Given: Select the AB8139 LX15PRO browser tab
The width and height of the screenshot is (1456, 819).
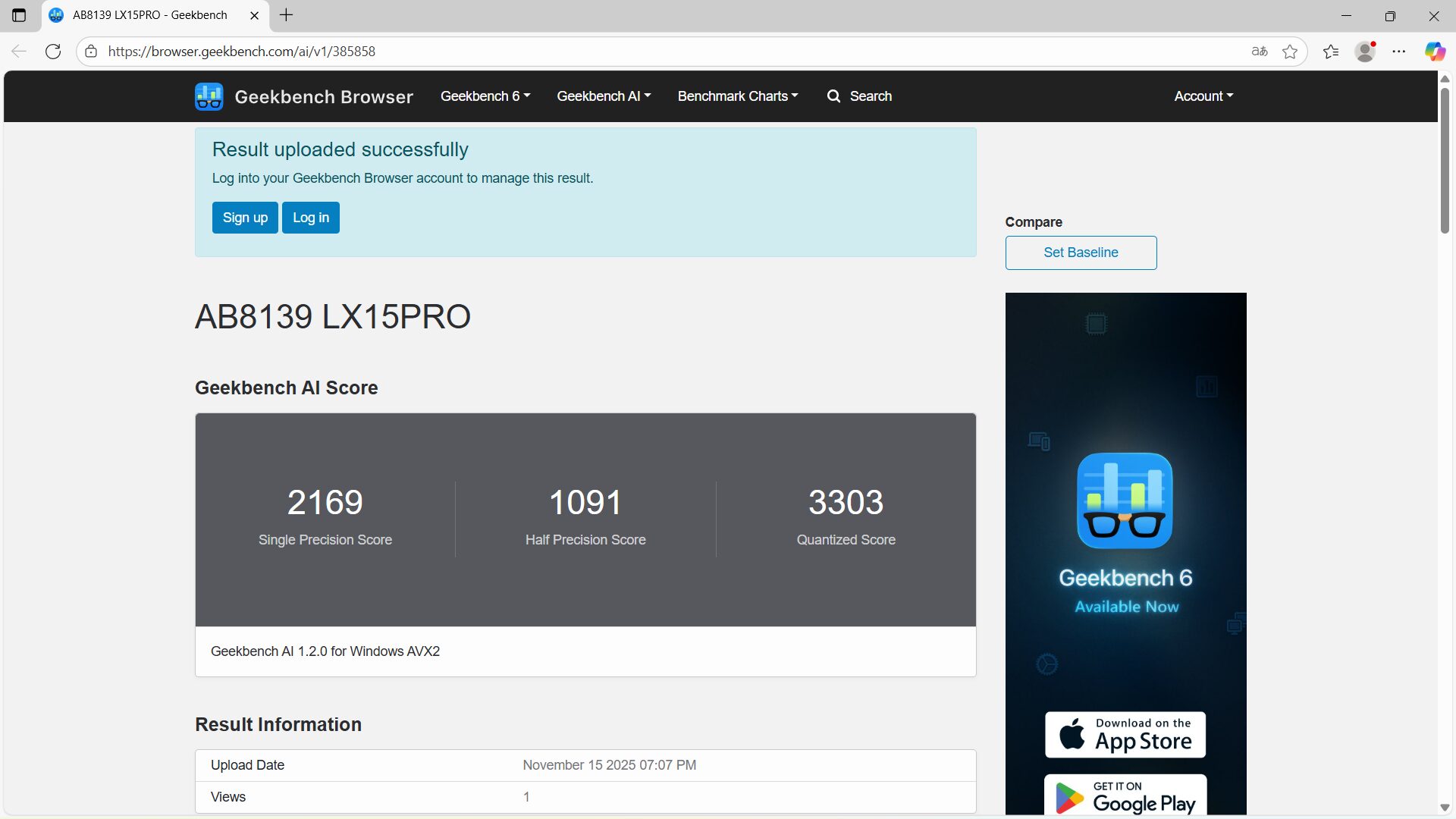Looking at the screenshot, I should coord(149,15).
